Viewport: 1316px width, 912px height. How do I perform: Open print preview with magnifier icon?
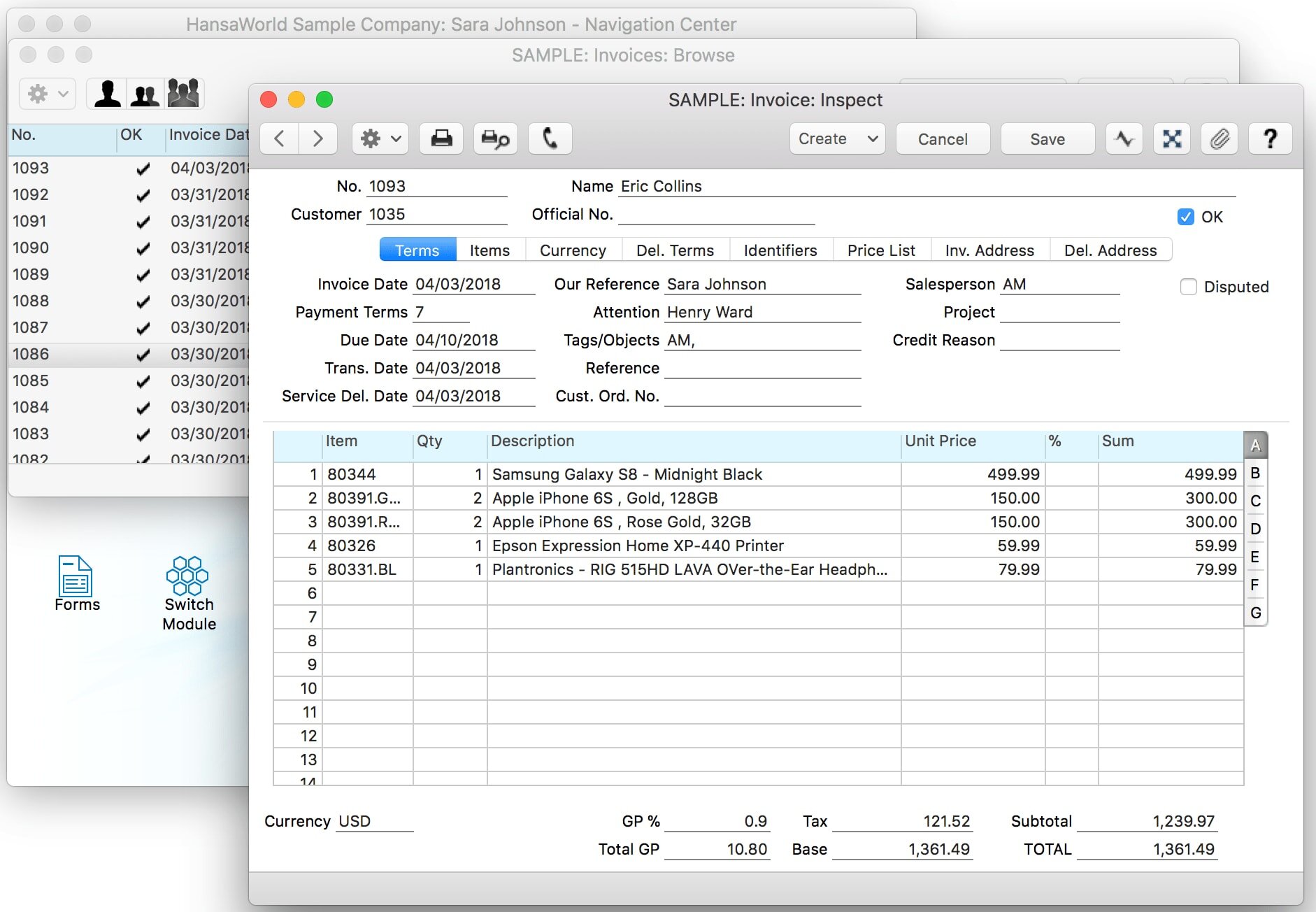496,138
